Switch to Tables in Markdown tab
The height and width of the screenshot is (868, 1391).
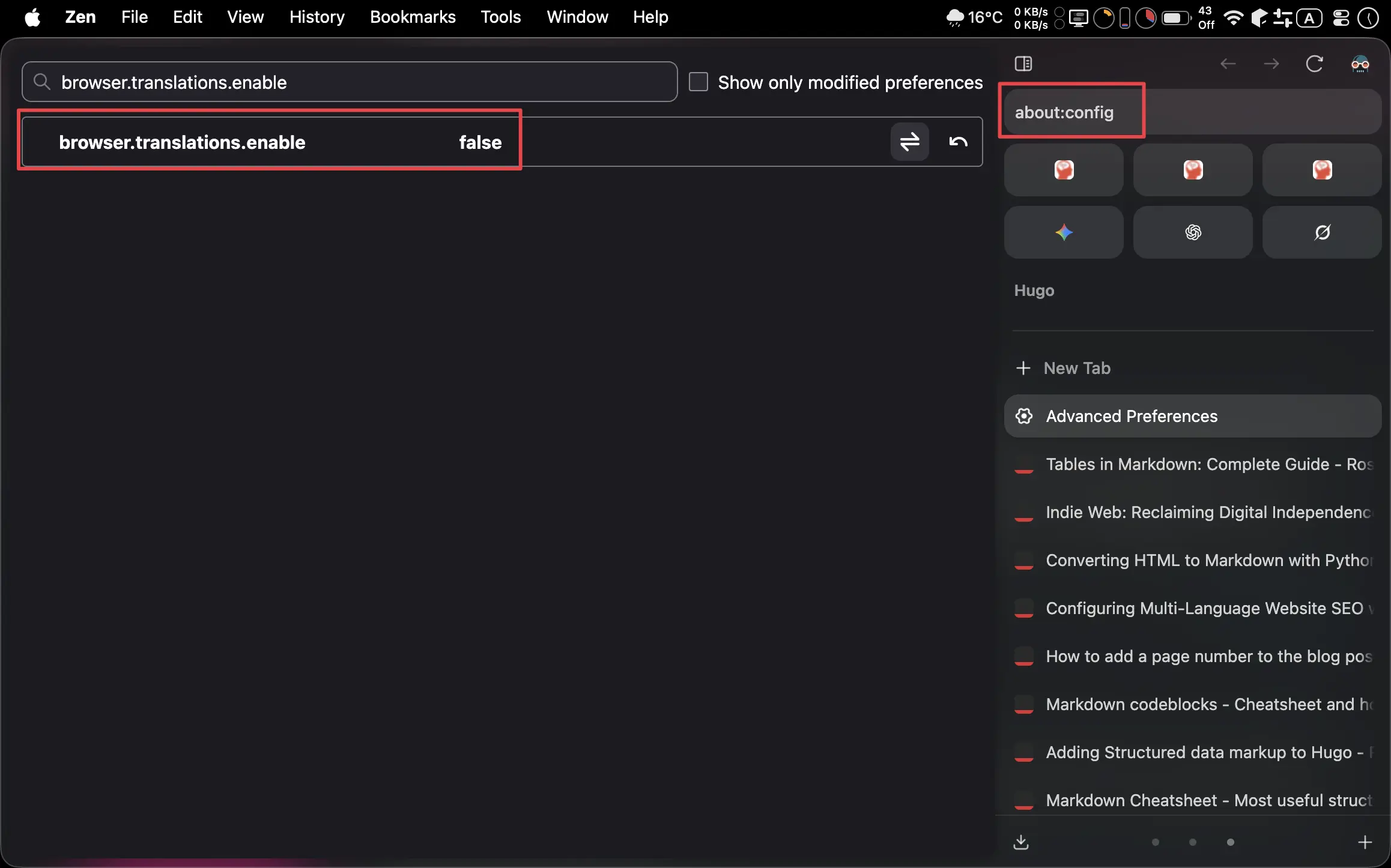(x=1207, y=464)
